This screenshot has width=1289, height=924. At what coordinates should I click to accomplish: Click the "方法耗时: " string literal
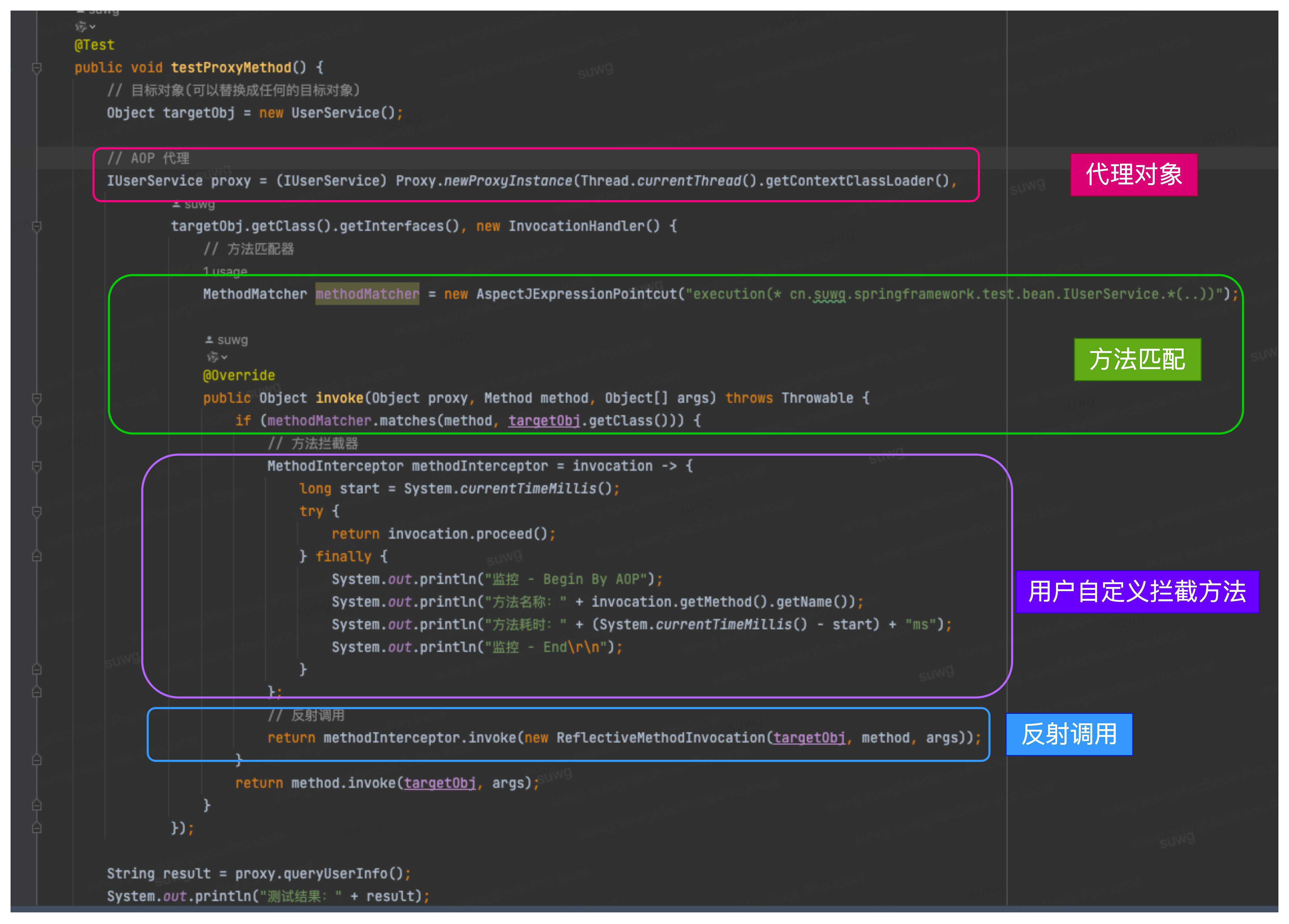coord(525,625)
